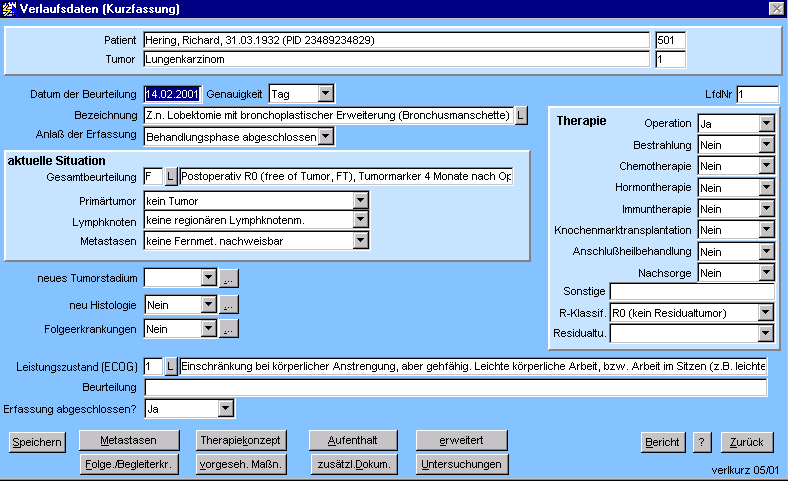Click the Bericht button
The image size is (788, 481).
click(x=662, y=442)
